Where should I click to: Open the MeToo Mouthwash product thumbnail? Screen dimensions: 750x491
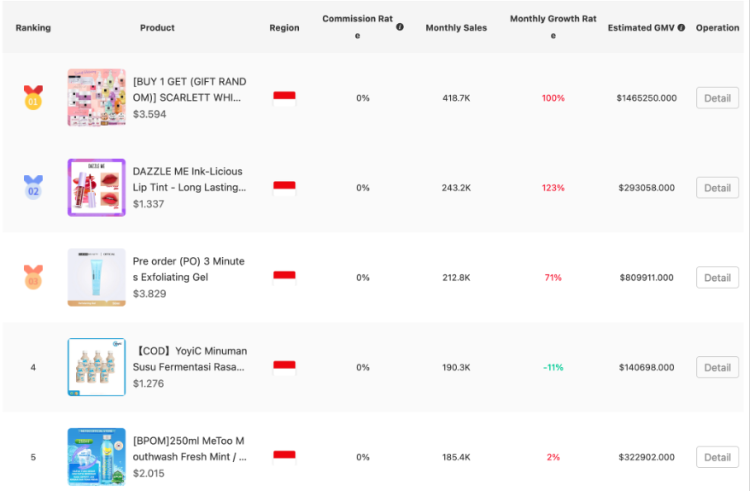(96, 457)
